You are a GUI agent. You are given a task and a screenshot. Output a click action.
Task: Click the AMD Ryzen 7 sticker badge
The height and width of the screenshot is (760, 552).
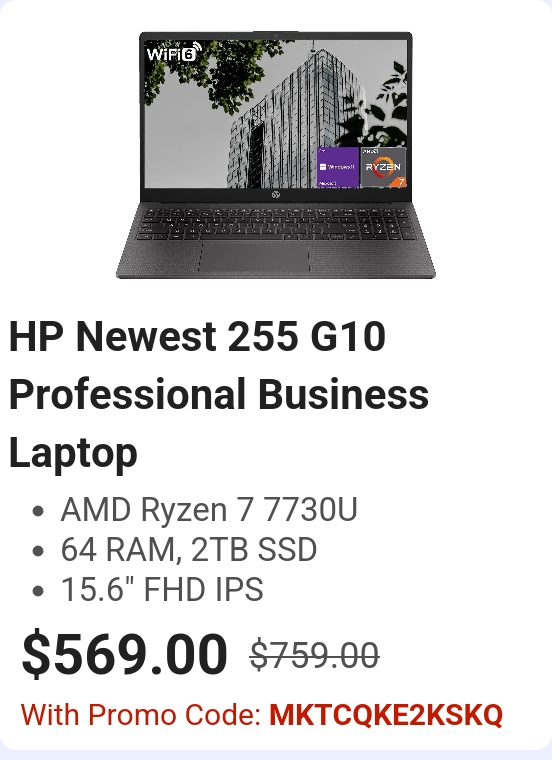click(383, 167)
